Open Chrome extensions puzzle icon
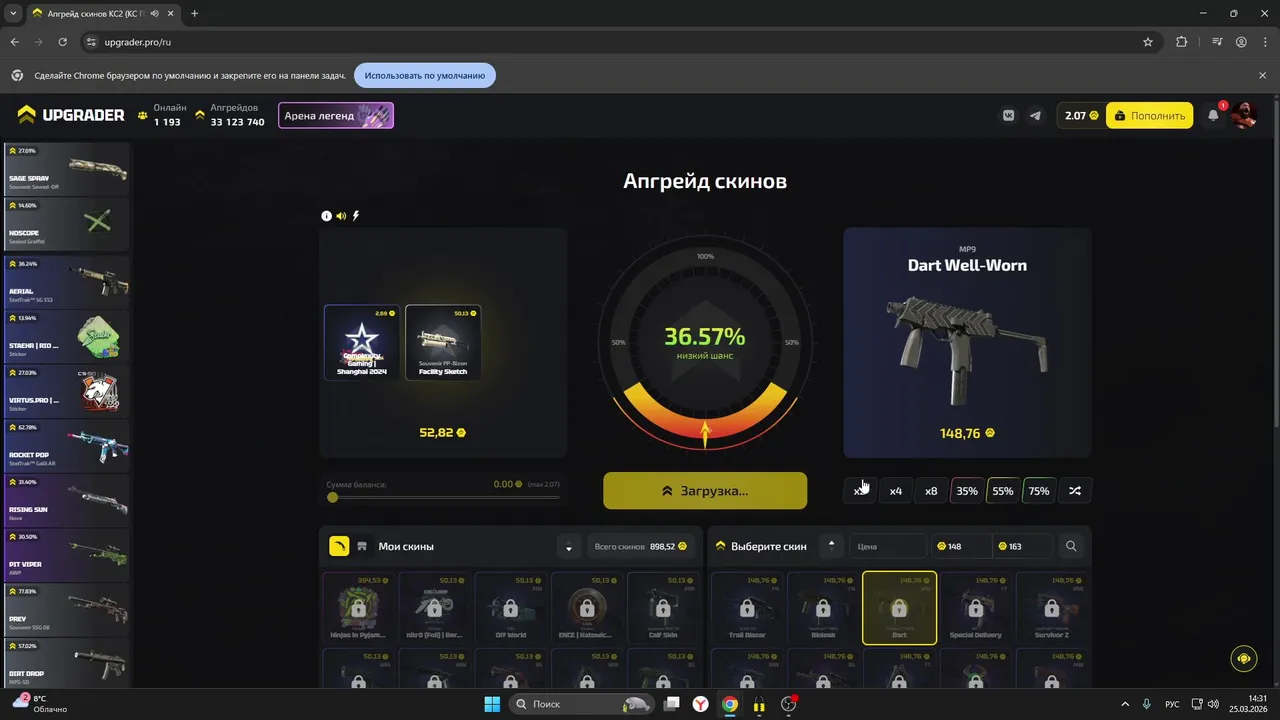Image resolution: width=1280 pixels, height=720 pixels. click(x=1182, y=42)
